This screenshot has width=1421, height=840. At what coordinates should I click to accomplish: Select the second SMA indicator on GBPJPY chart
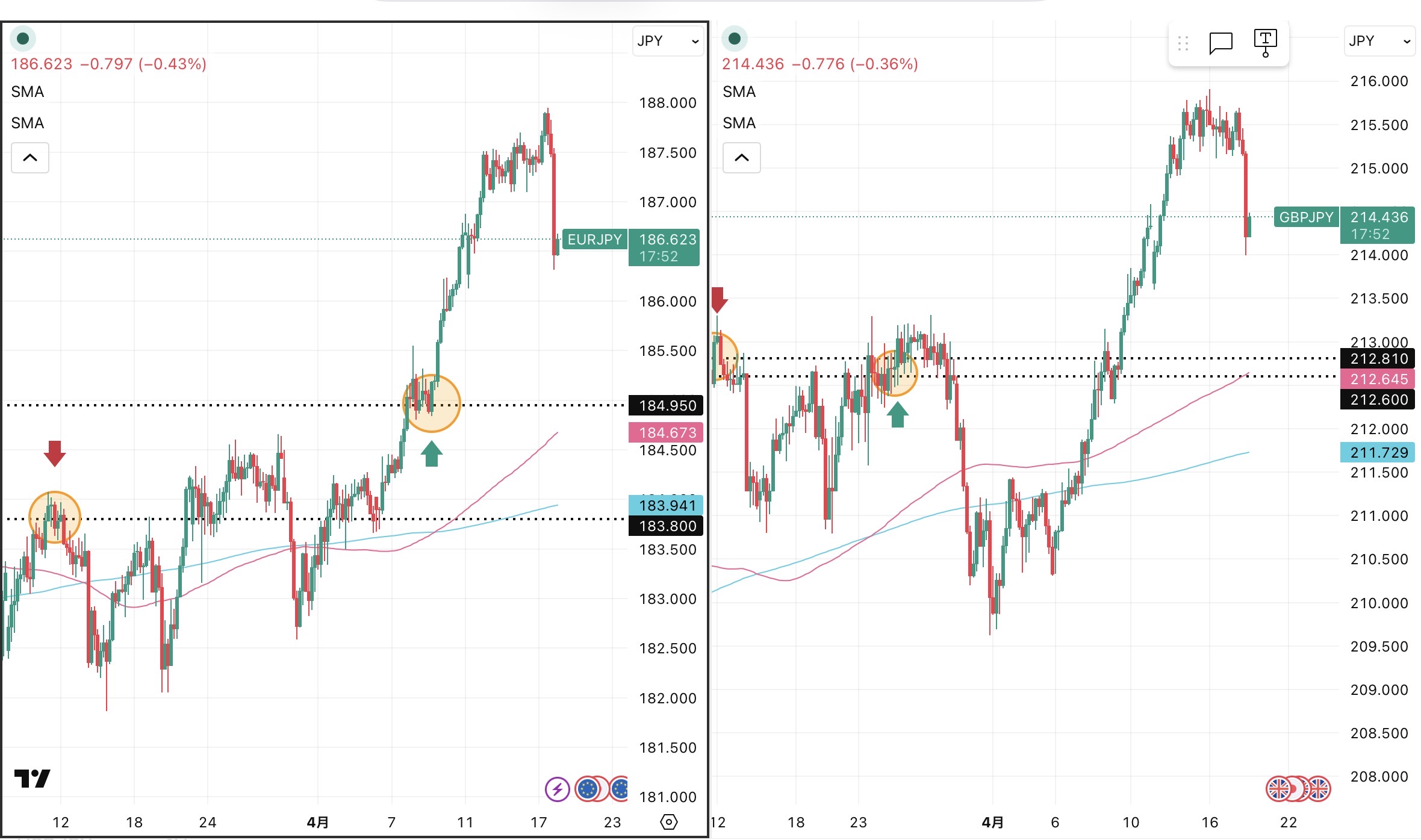point(739,123)
